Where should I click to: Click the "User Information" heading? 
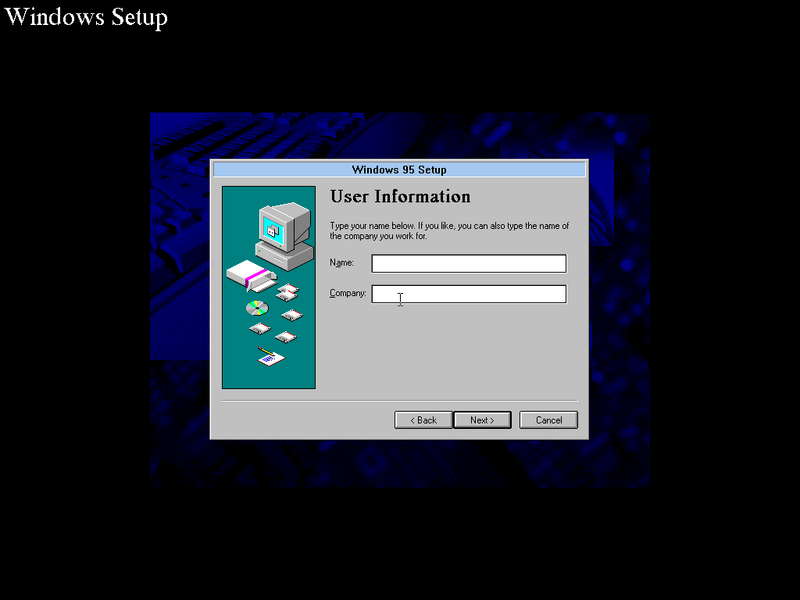[x=400, y=196]
